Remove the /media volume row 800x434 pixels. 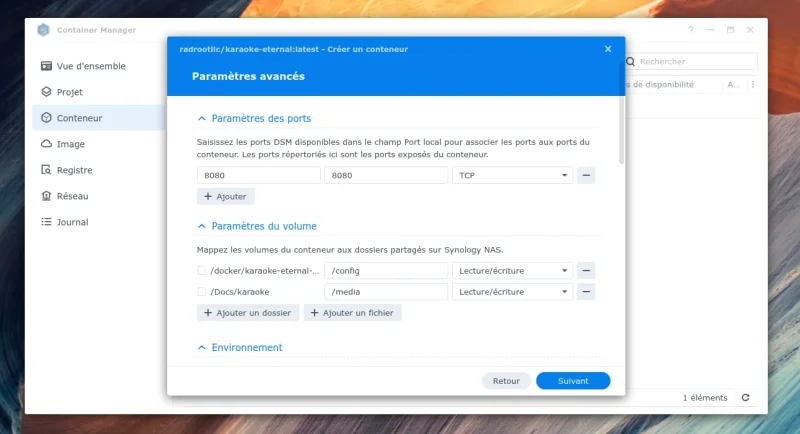586,292
